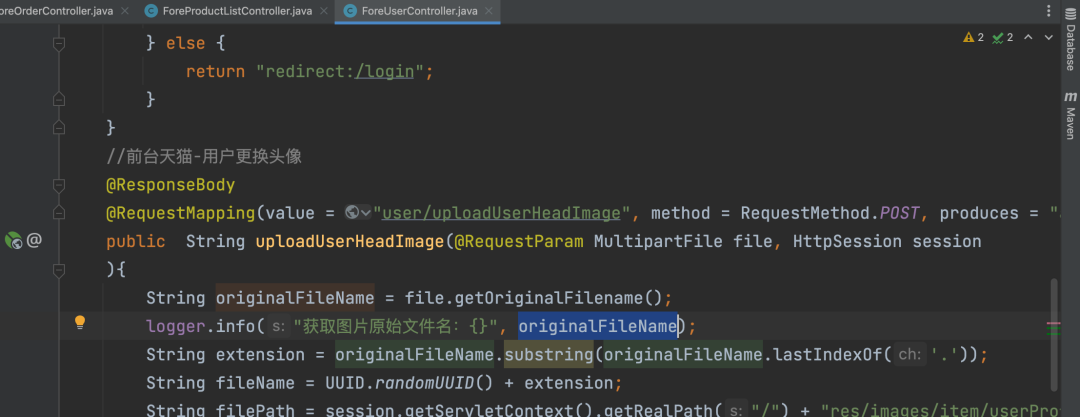Jump to previous highlighted problem arrow
Image resolution: width=1080 pixels, height=417 pixels.
pos(1028,37)
